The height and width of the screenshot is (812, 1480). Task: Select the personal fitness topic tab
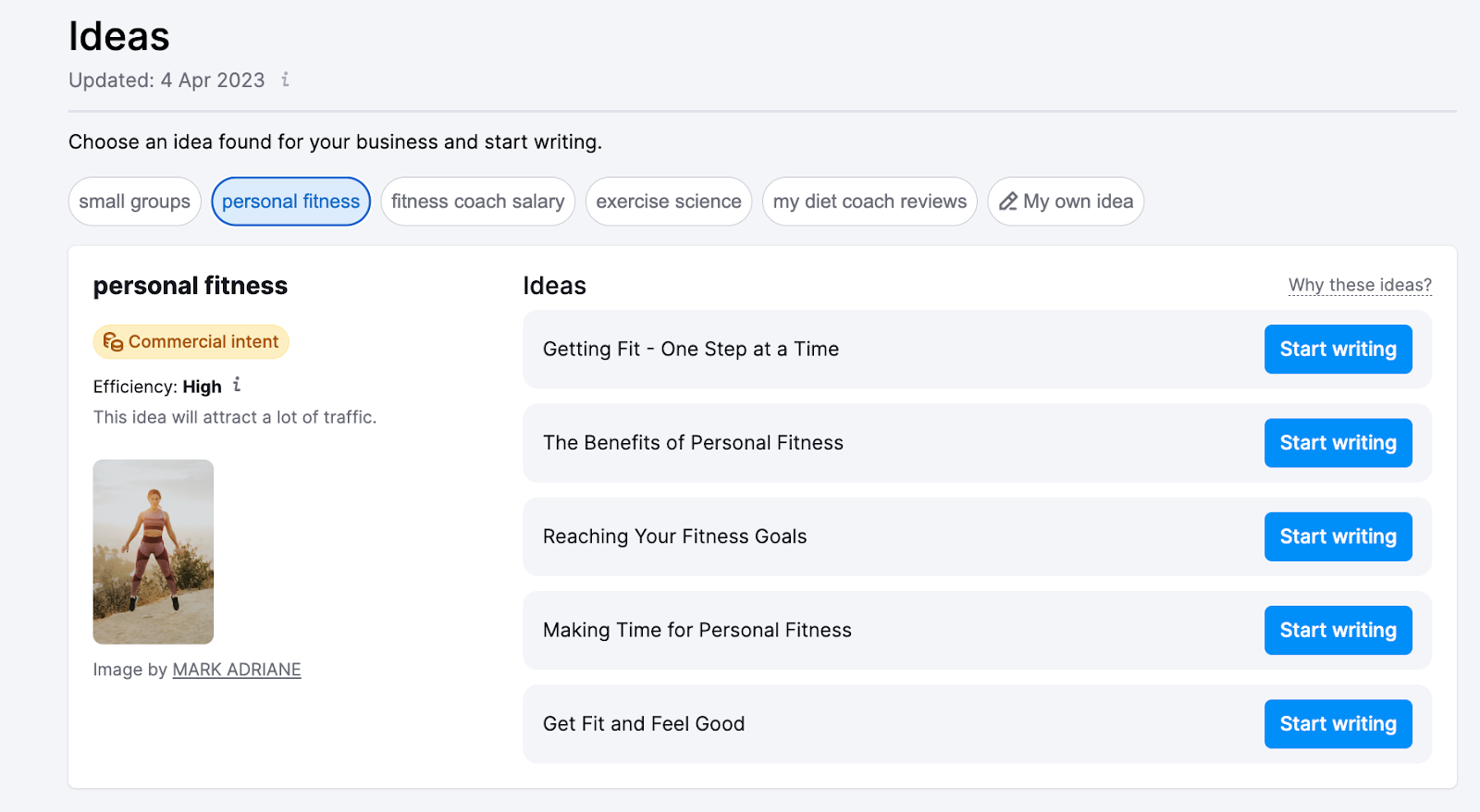[x=290, y=202]
